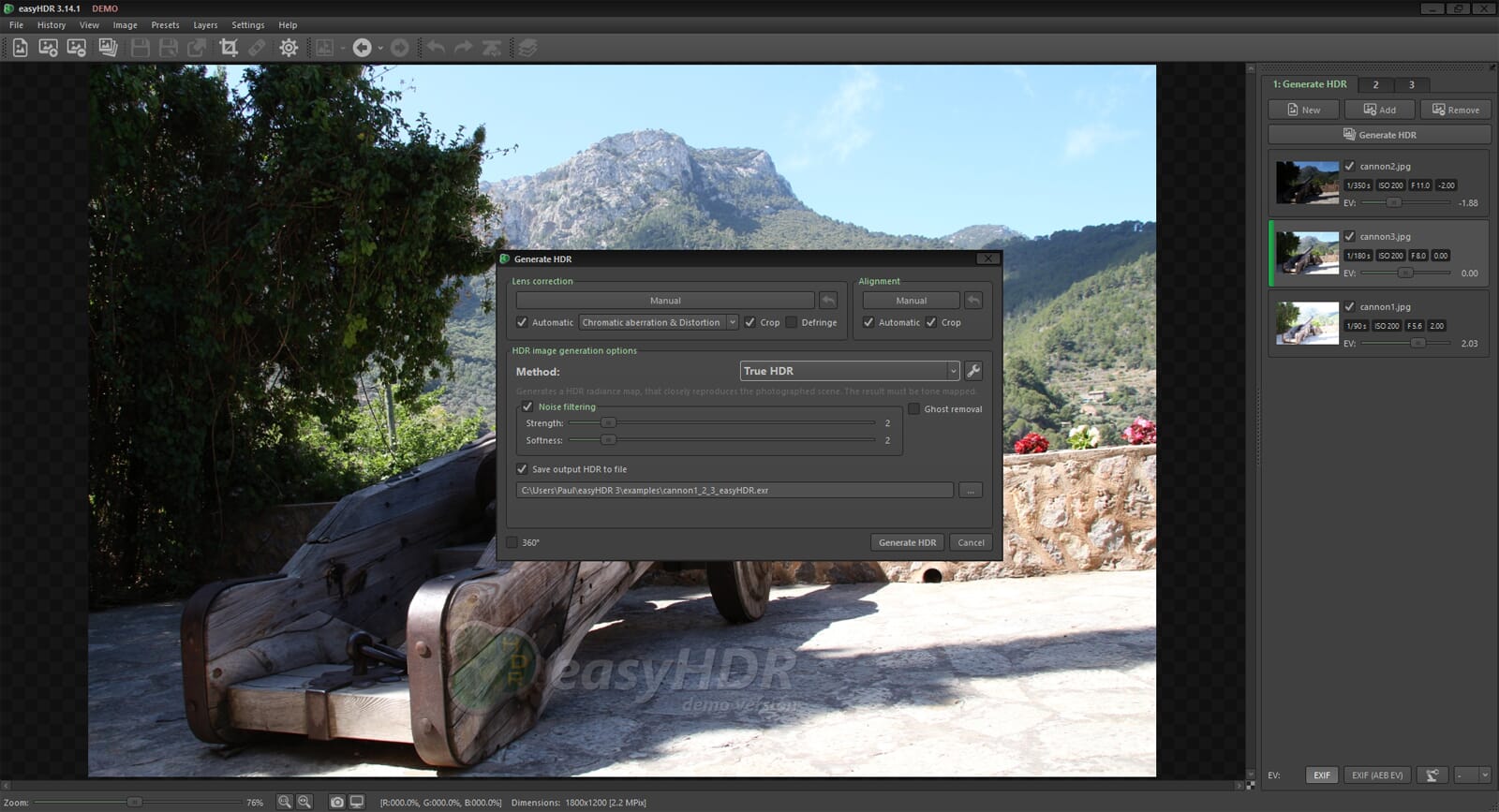Viewport: 1499px width, 812px height.
Task: Click the zoom out magnifier icon
Action: pos(284,802)
